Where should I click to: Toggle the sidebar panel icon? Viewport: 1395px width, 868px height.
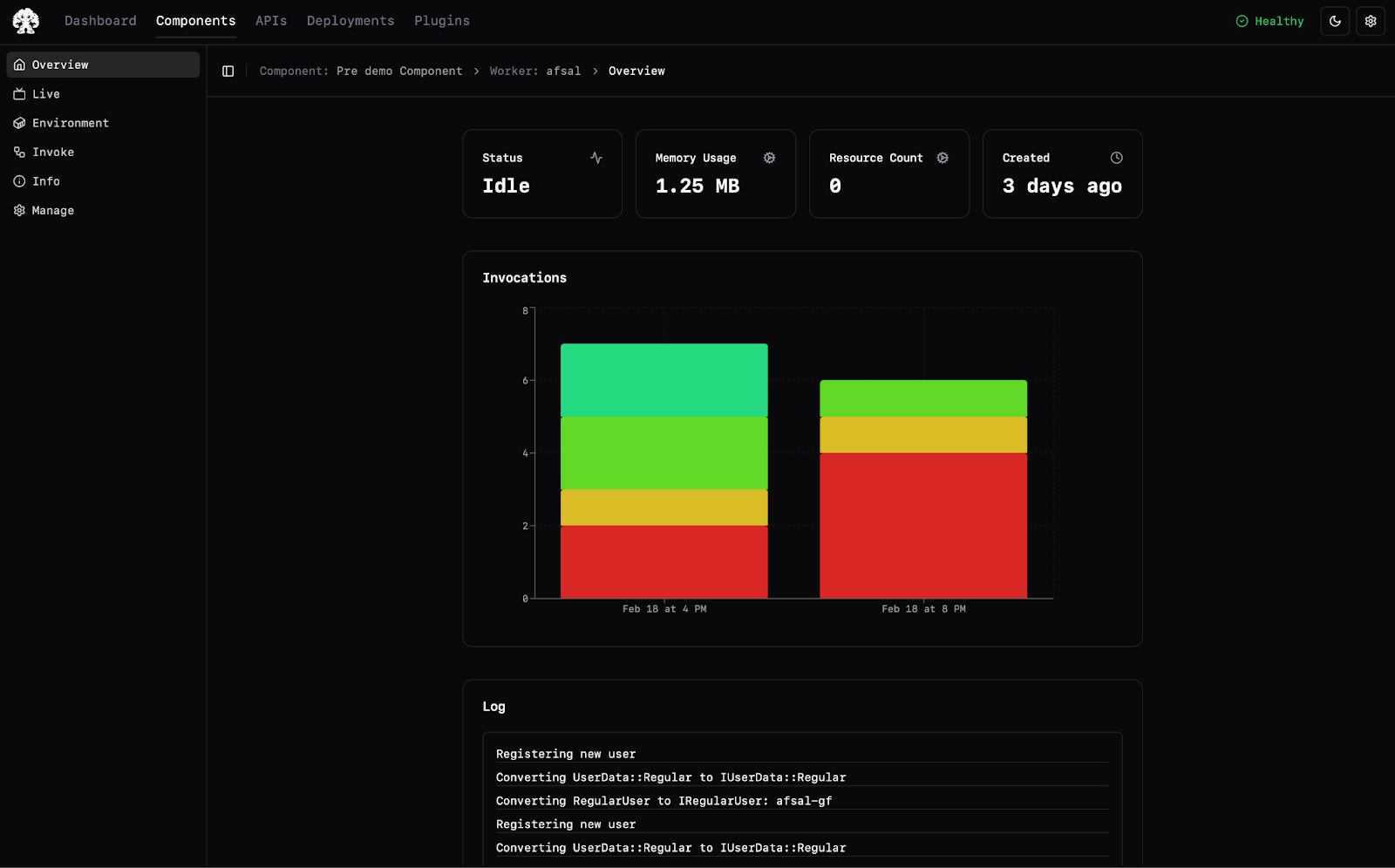tap(228, 71)
